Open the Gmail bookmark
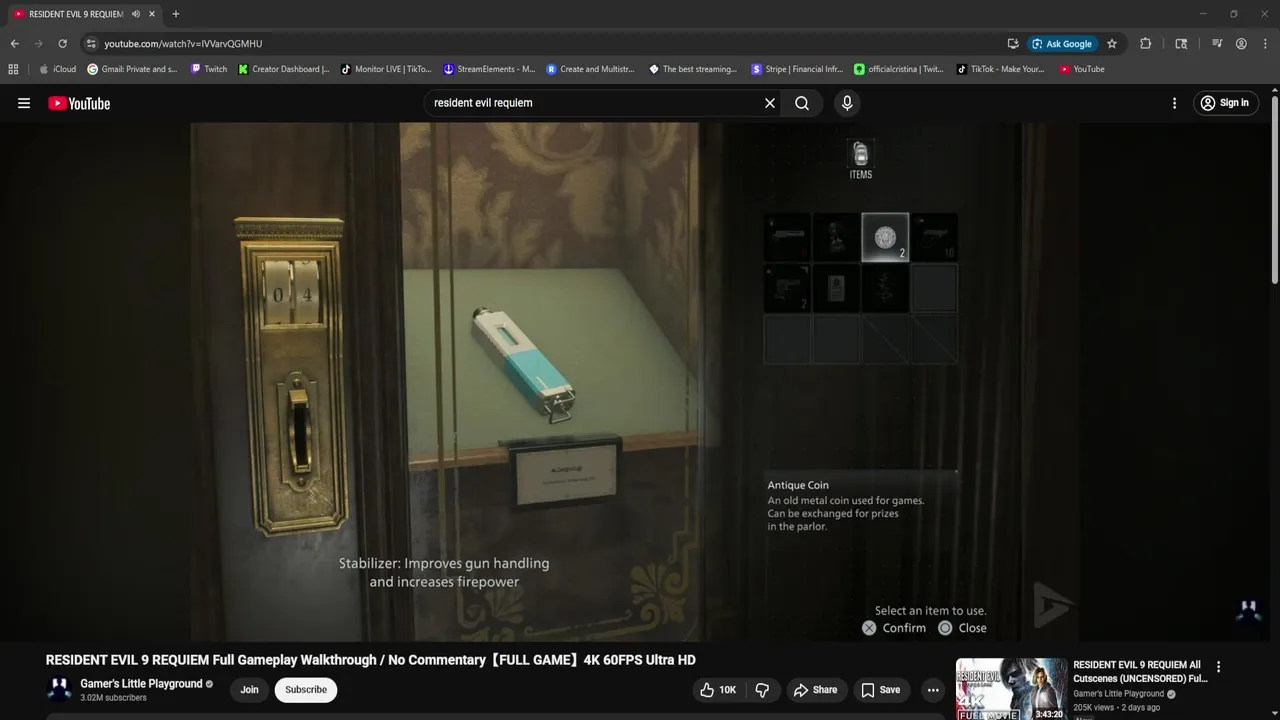 (x=132, y=69)
